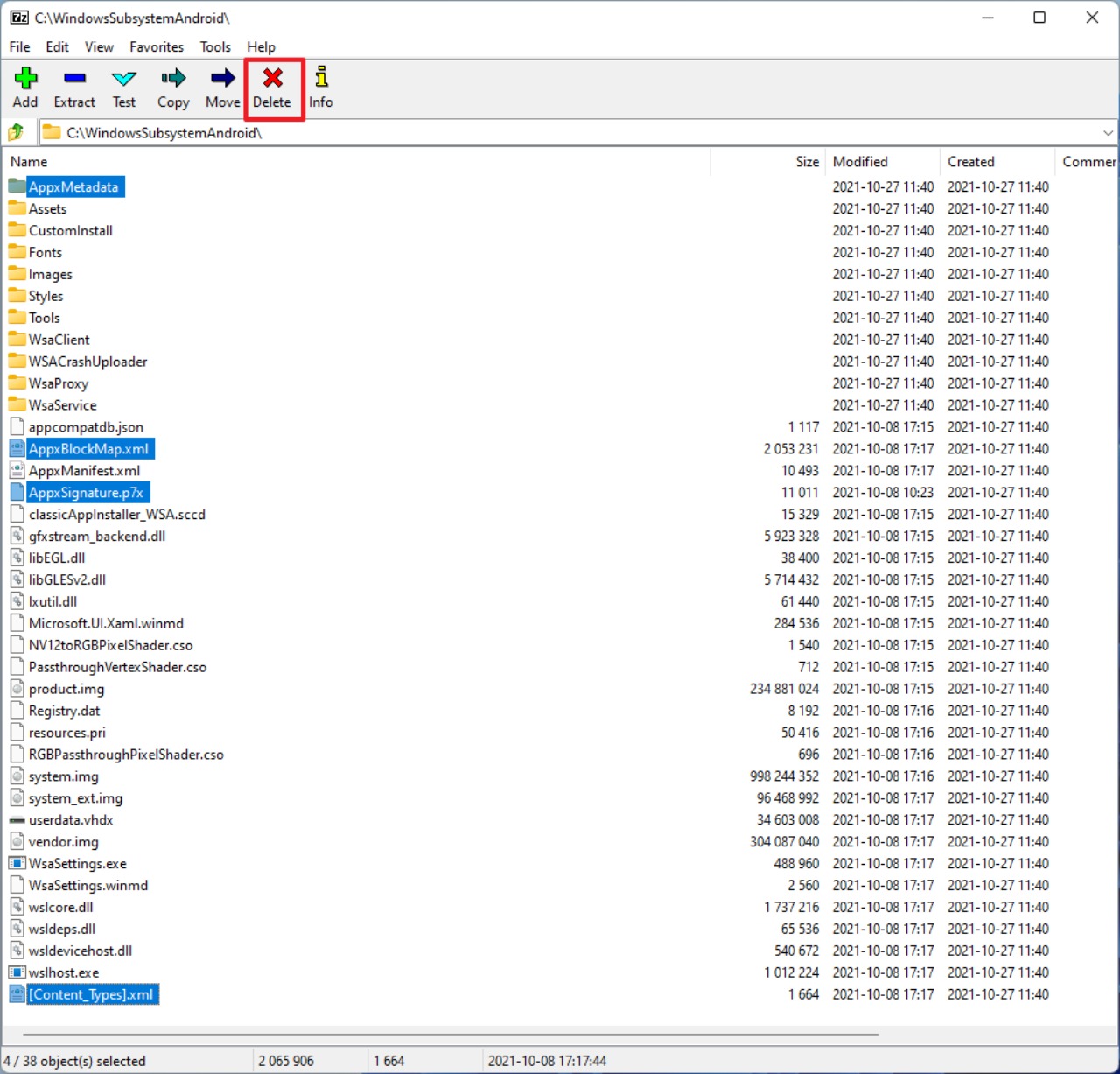The image size is (1120, 1074).
Task: Select lxutil.dll file
Action: [52, 601]
